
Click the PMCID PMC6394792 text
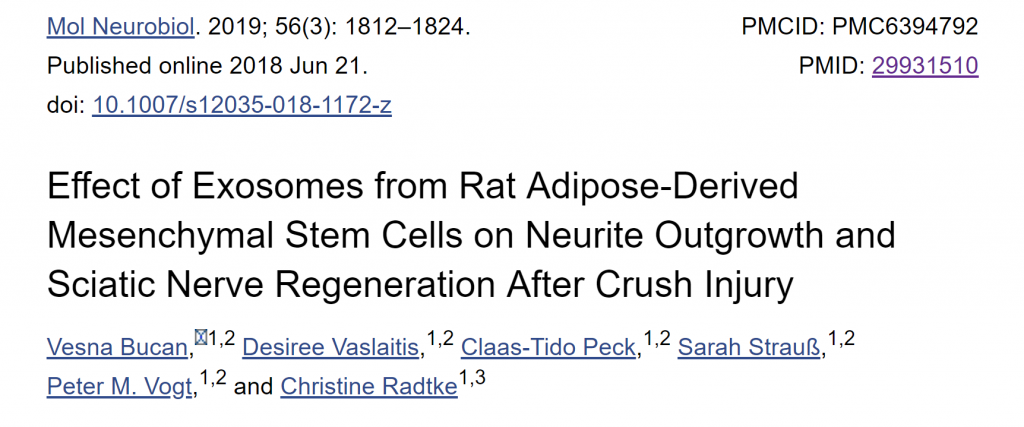pyautogui.click(x=859, y=27)
